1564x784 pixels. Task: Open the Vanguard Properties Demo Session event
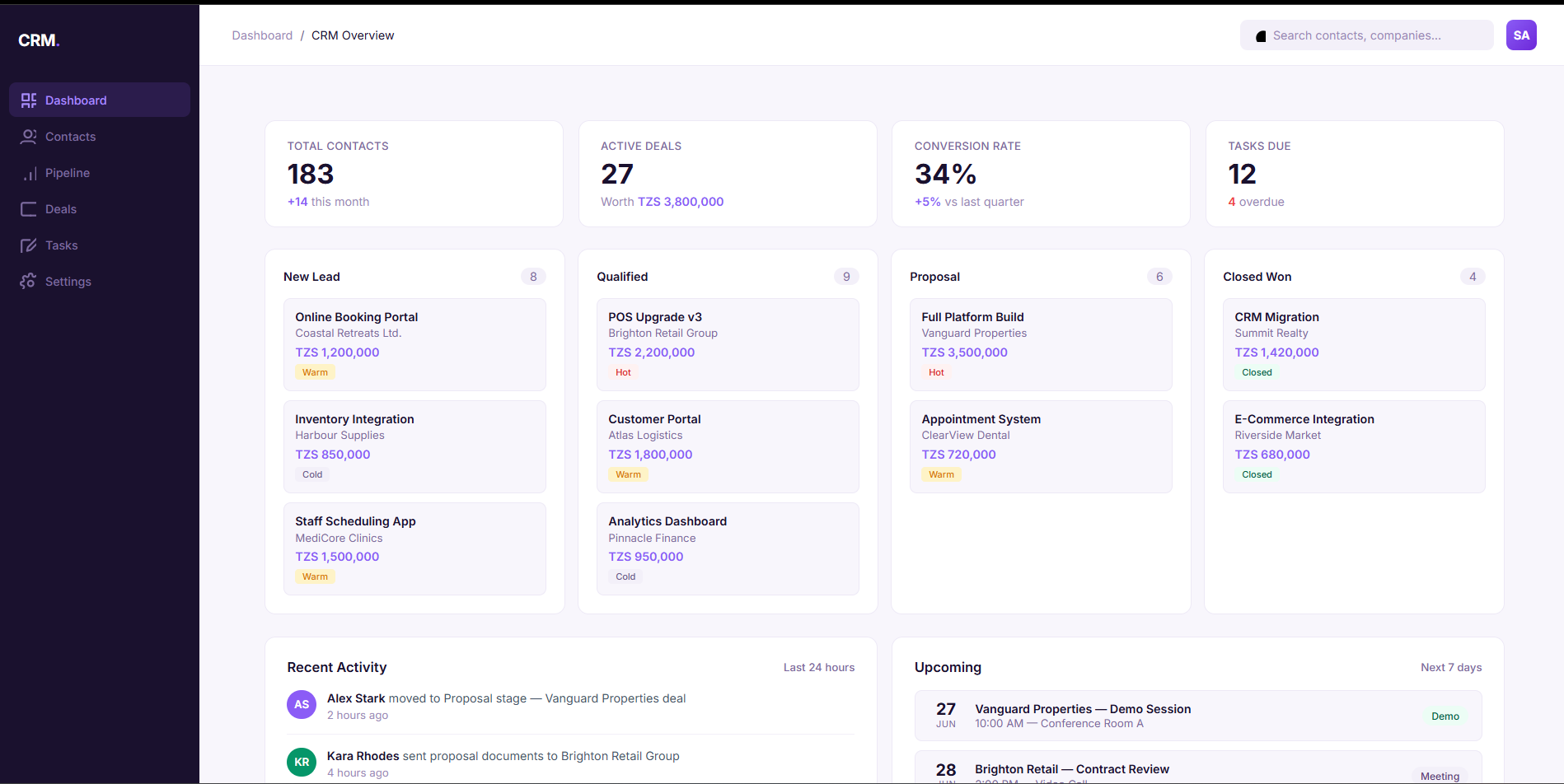pyautogui.click(x=1198, y=716)
